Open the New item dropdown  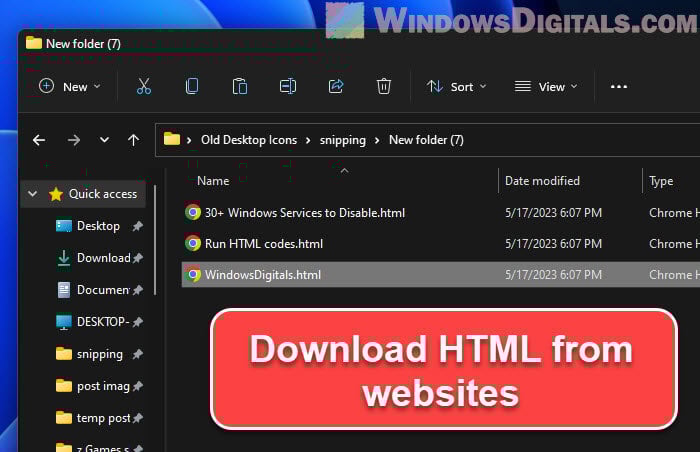(x=70, y=87)
